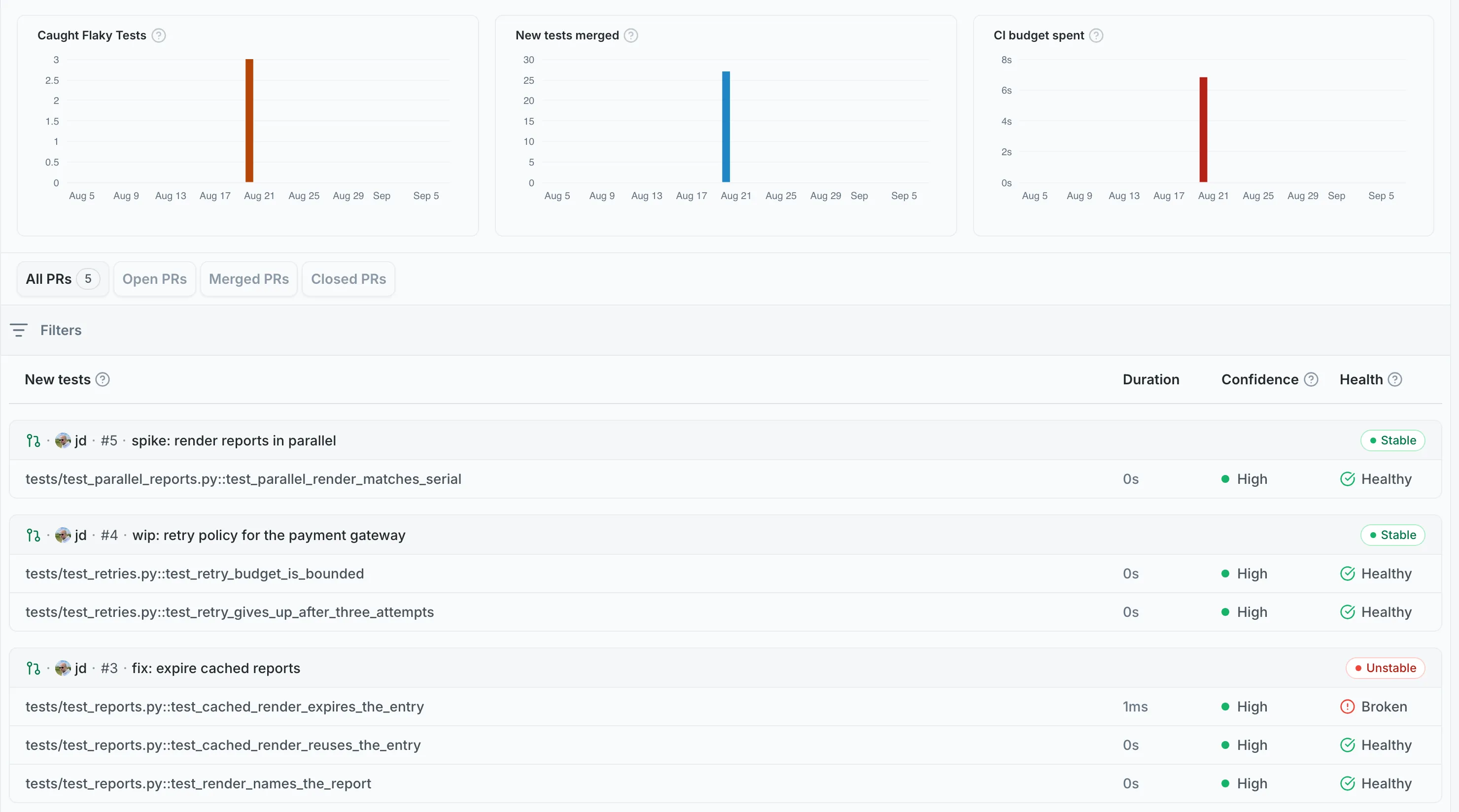The image size is (1459, 812).
Task: Click the Healthy check icon for test_parallel_render_matches_serial
Action: pyautogui.click(x=1348, y=479)
